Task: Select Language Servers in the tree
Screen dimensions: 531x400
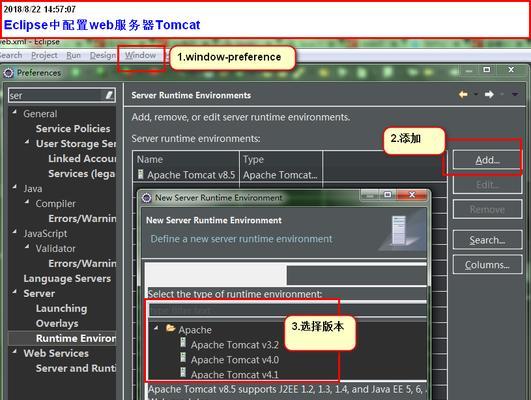Action: (67, 279)
